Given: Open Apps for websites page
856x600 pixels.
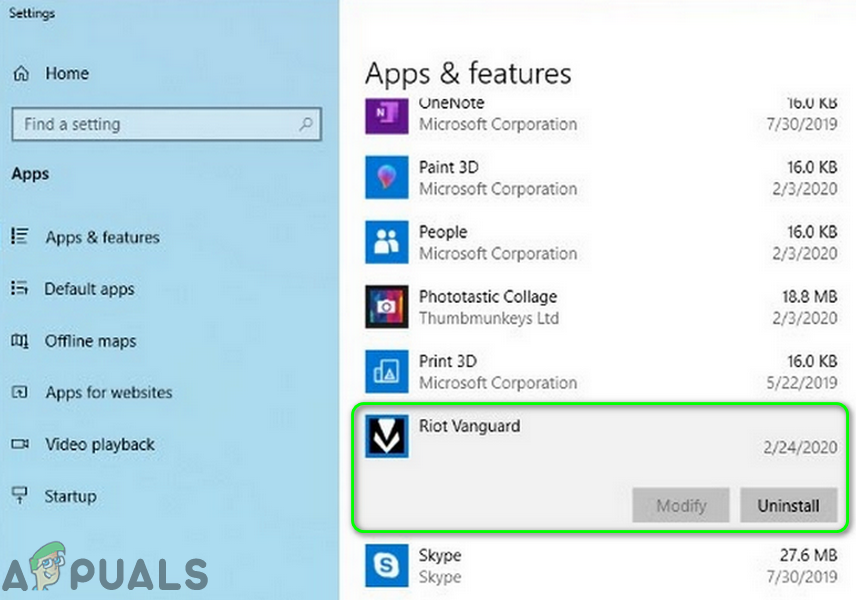Looking at the screenshot, I should [x=108, y=393].
